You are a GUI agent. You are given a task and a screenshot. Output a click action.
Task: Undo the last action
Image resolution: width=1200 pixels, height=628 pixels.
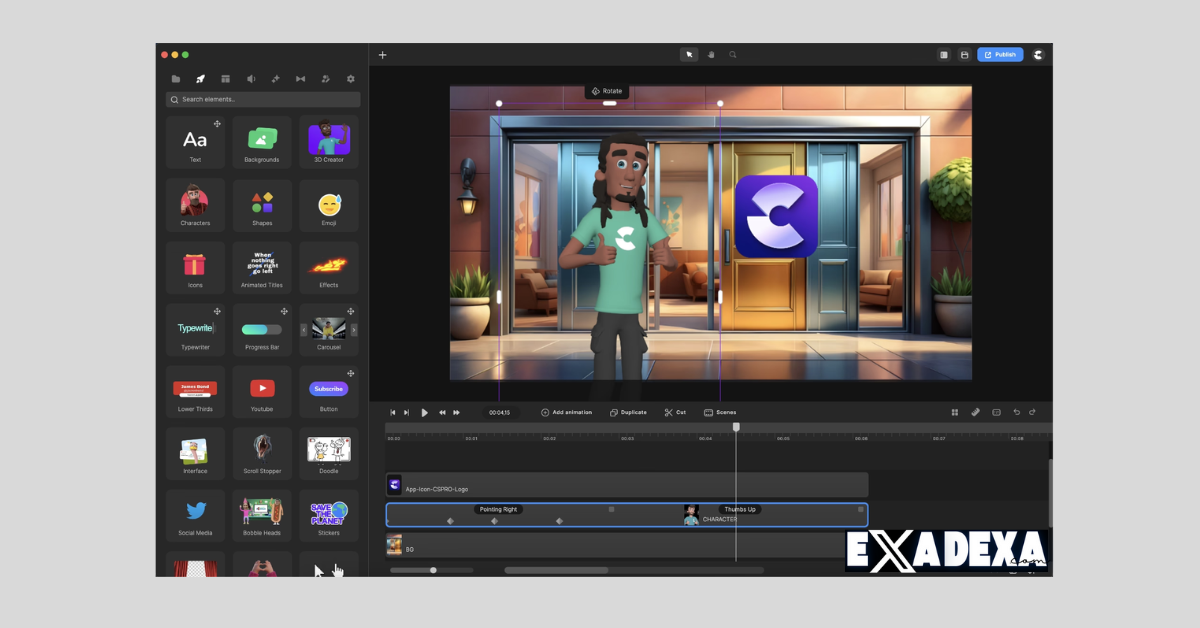point(1016,412)
